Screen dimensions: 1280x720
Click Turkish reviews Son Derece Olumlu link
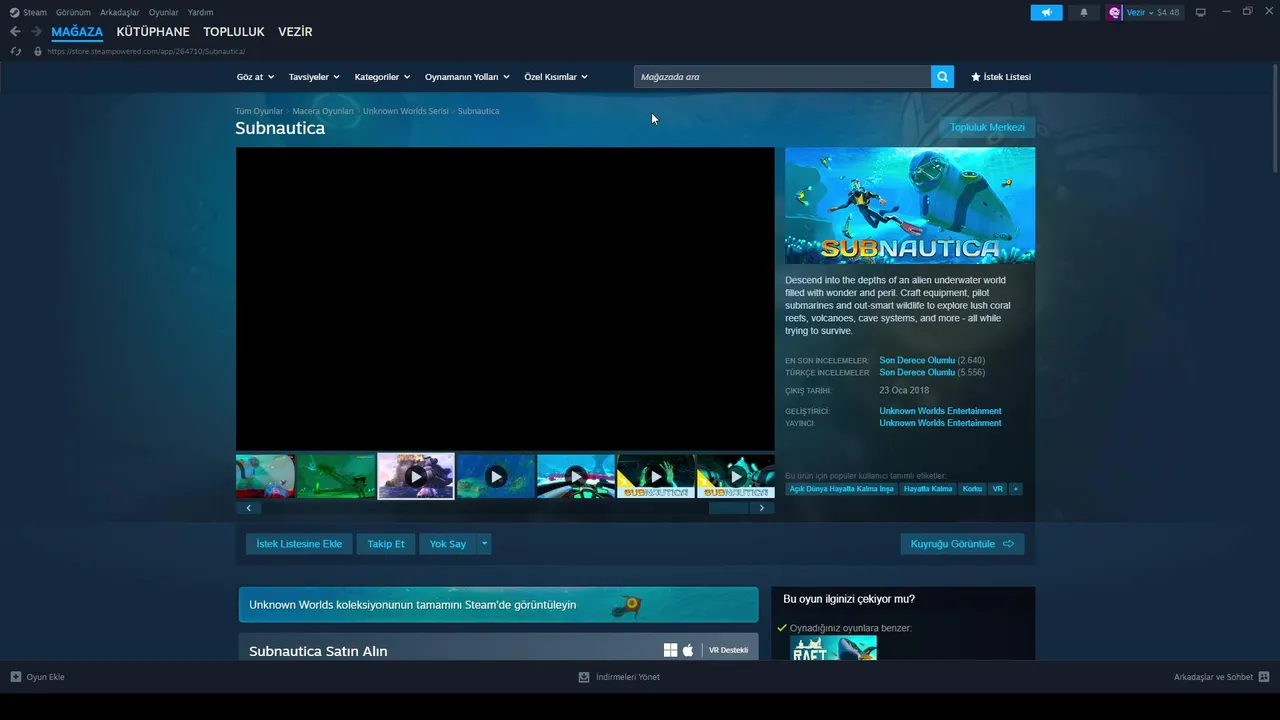917,372
